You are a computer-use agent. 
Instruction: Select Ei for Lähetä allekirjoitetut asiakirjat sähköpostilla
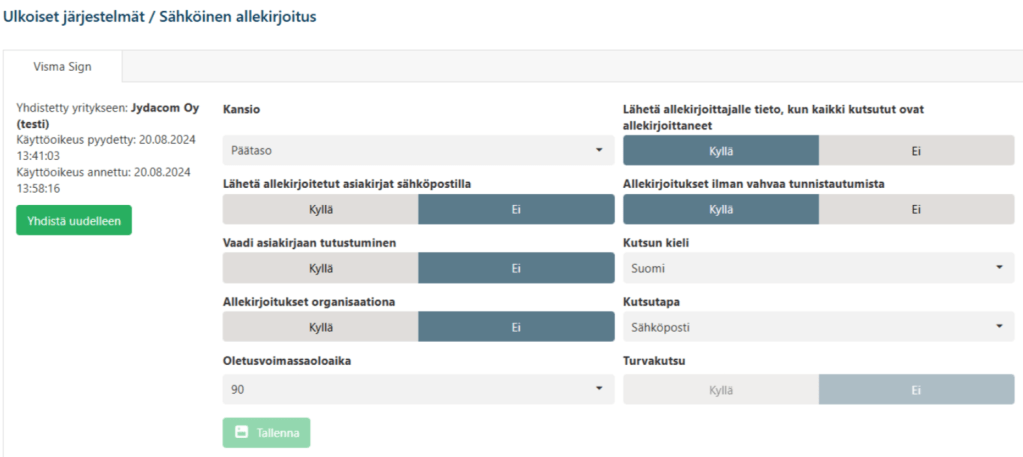pos(516,210)
